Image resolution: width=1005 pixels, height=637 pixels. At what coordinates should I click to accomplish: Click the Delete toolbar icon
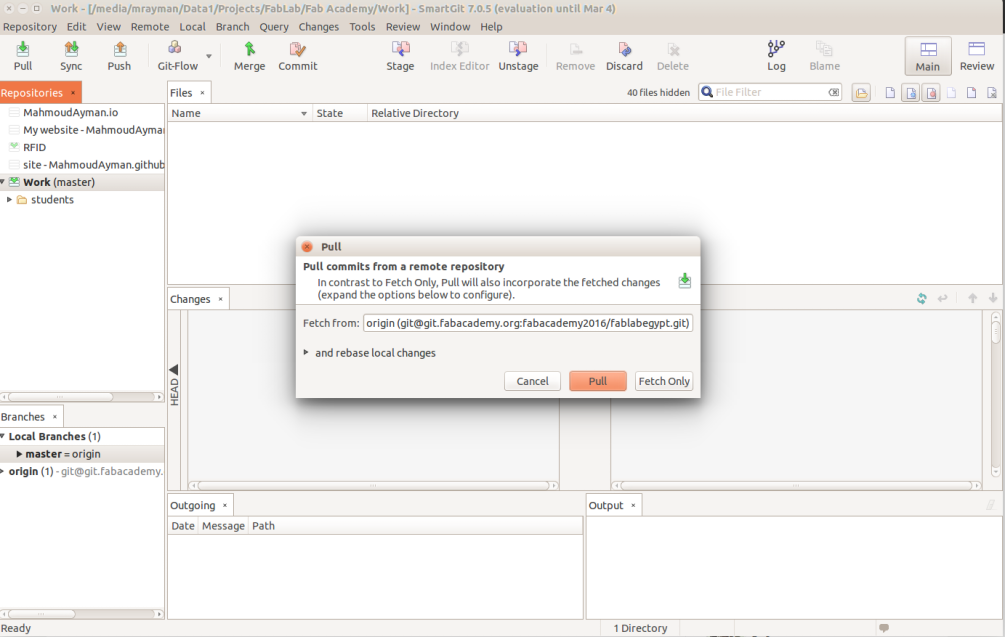[672, 56]
